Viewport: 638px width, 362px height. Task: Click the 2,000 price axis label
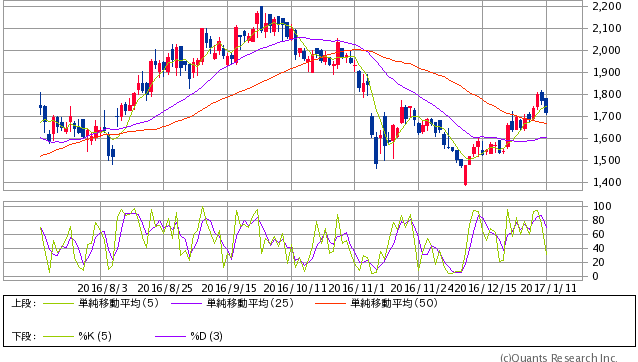607,50
